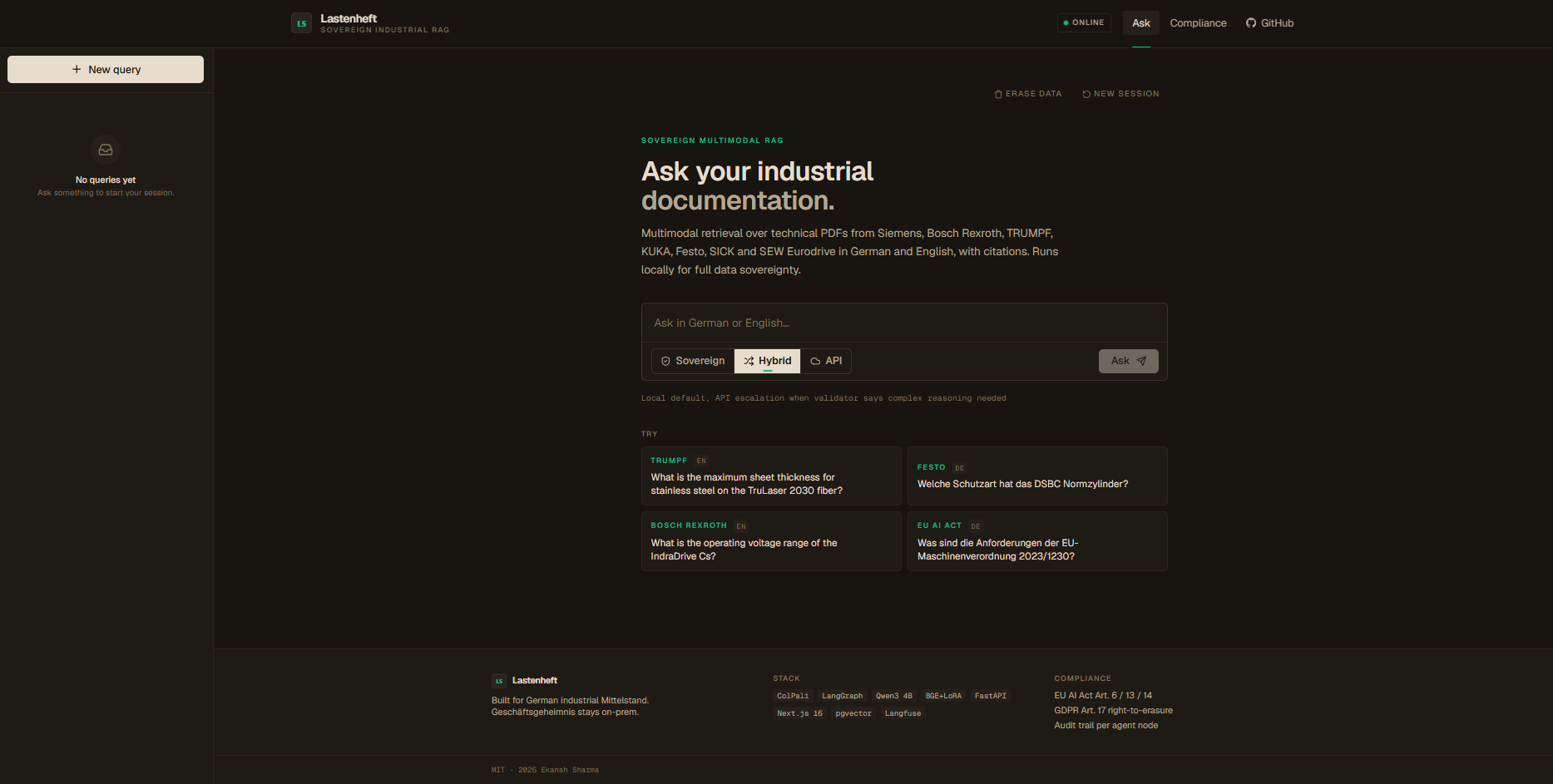Viewport: 1553px width, 784px height.
Task: Click the paper plane send icon
Action: click(1141, 361)
